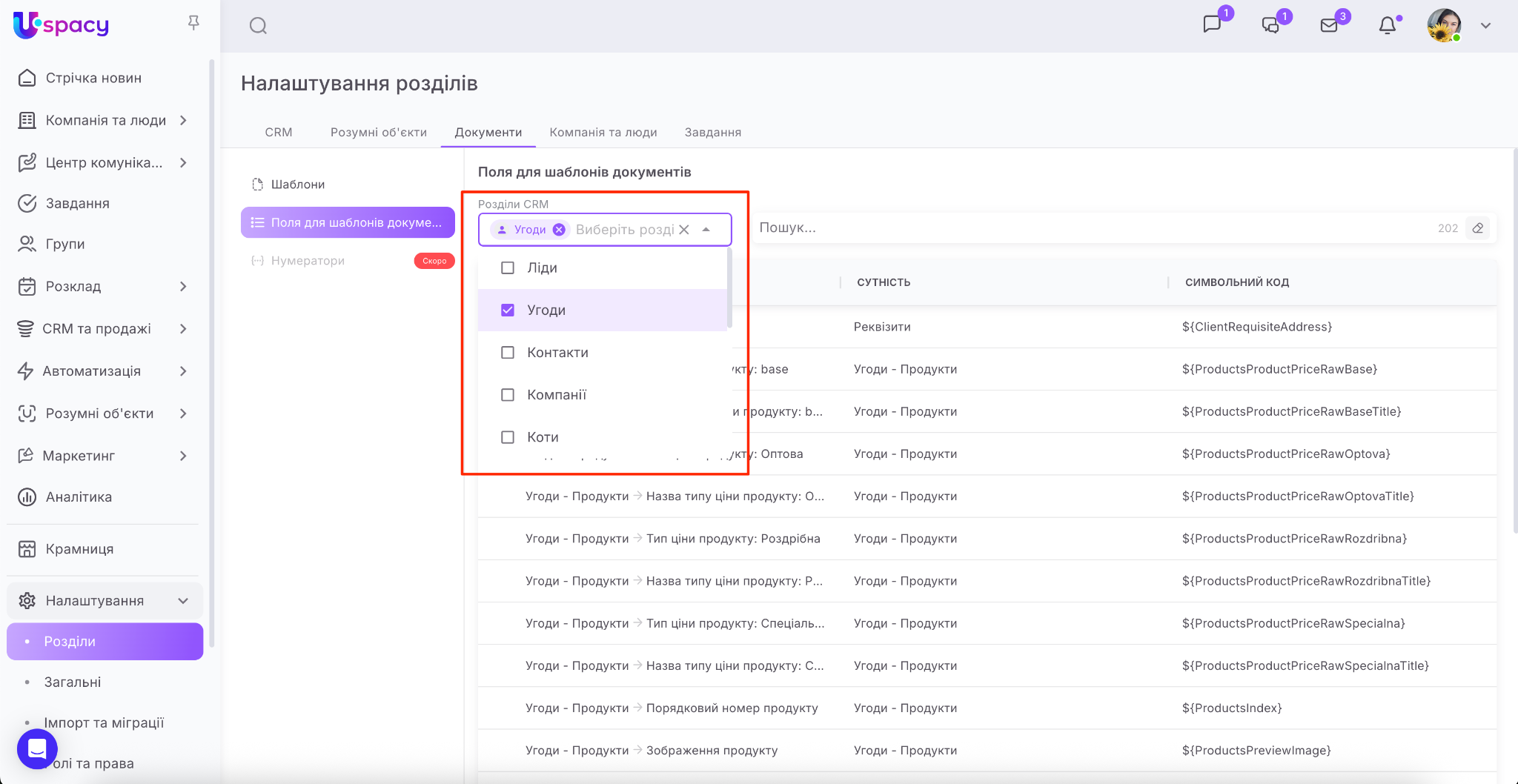Remove the Угоди chip from selector
Image resolution: width=1518 pixels, height=784 pixels.
coord(560,230)
